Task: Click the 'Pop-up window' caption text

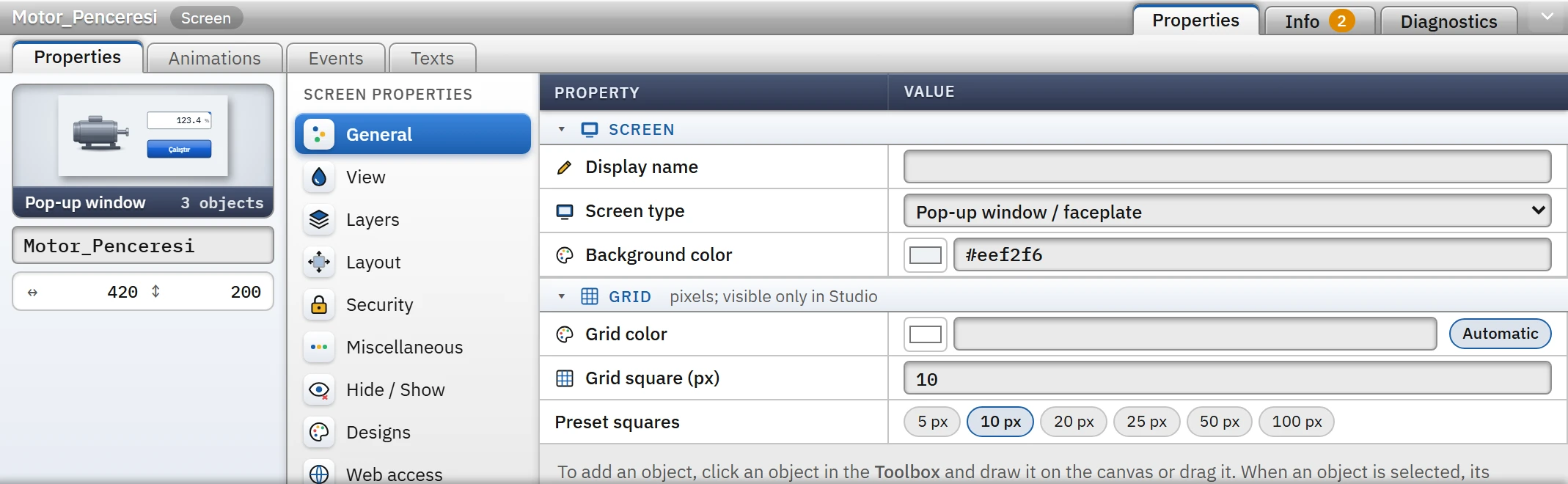Action: [85, 202]
